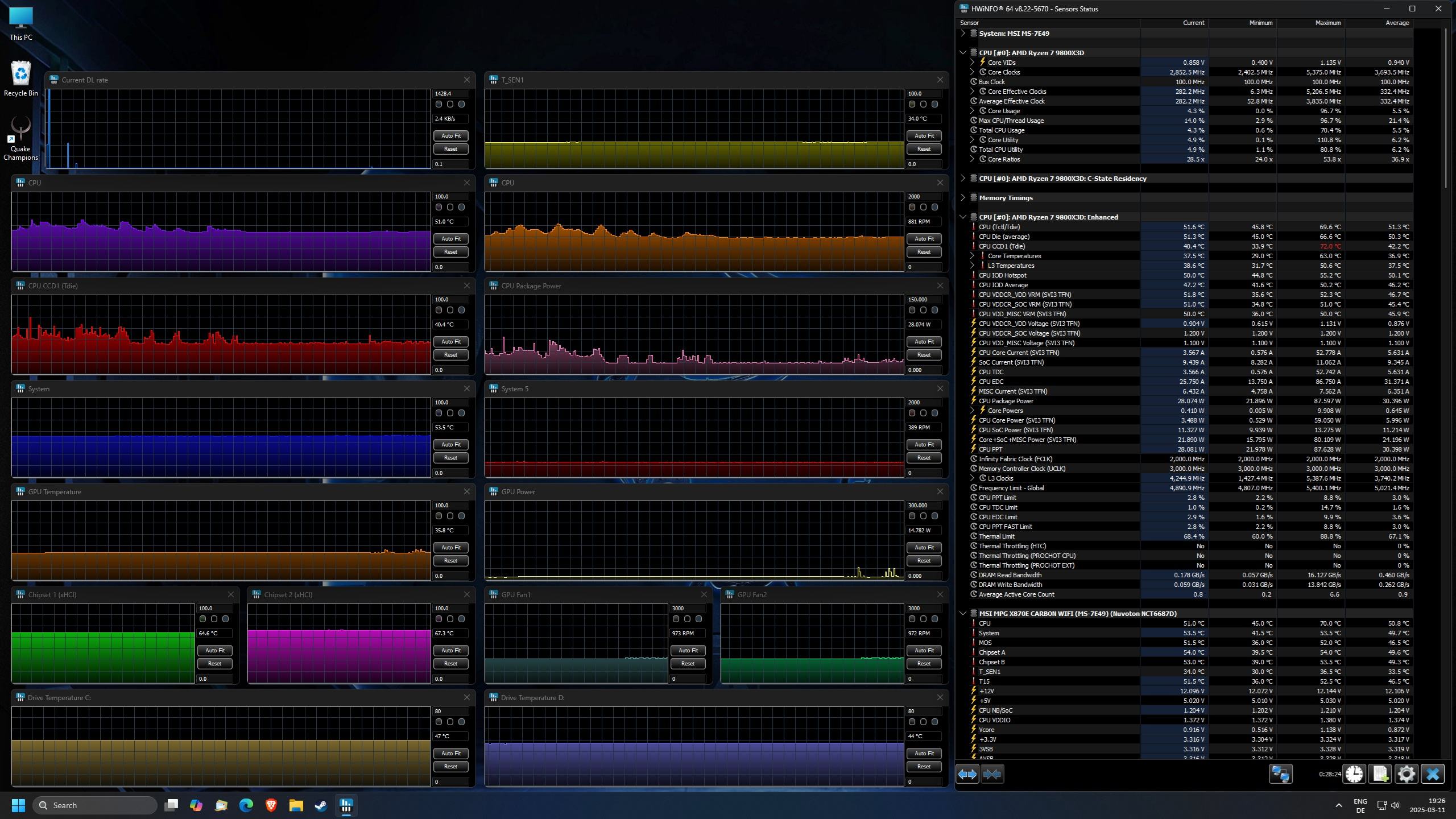Expand the Core VIDs row

[x=973, y=63]
